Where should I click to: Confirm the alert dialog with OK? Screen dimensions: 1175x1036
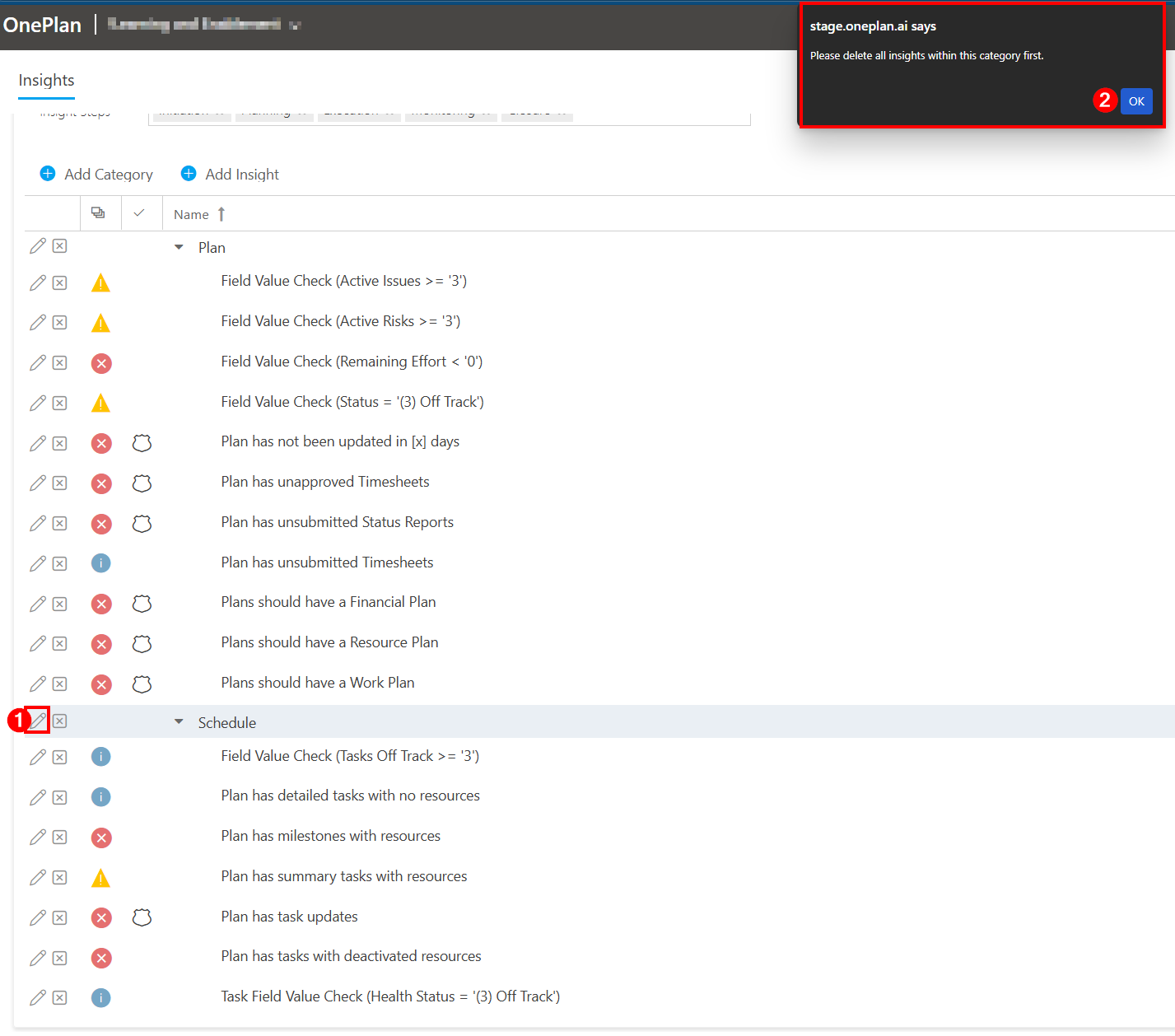(1136, 101)
